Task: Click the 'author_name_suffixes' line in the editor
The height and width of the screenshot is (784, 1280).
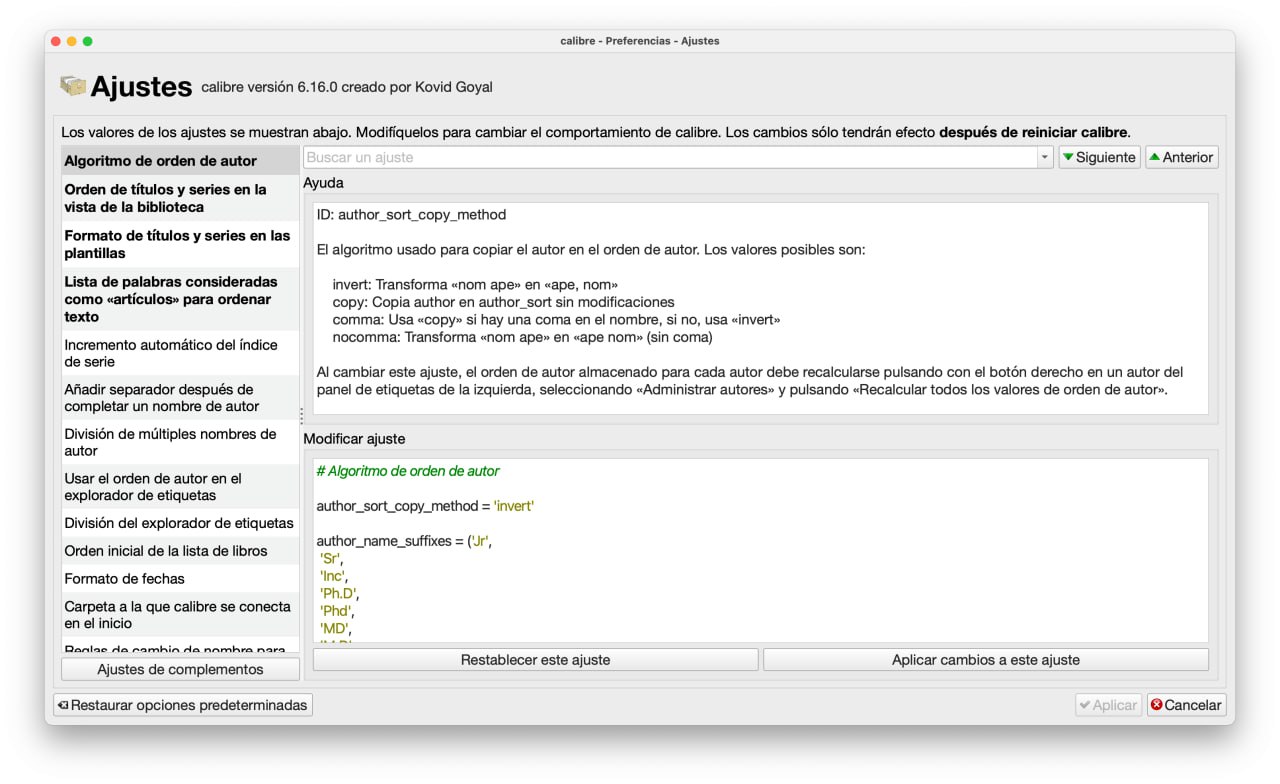Action: [x=404, y=541]
